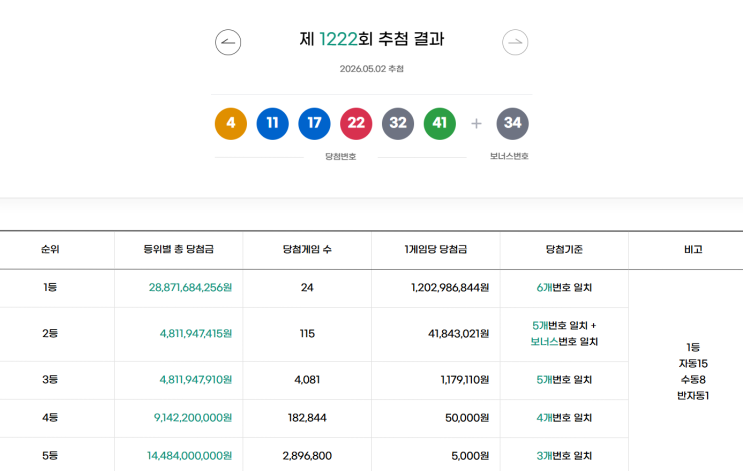Click winning game count 24
This screenshot has width=743, height=471.
pos(307,288)
